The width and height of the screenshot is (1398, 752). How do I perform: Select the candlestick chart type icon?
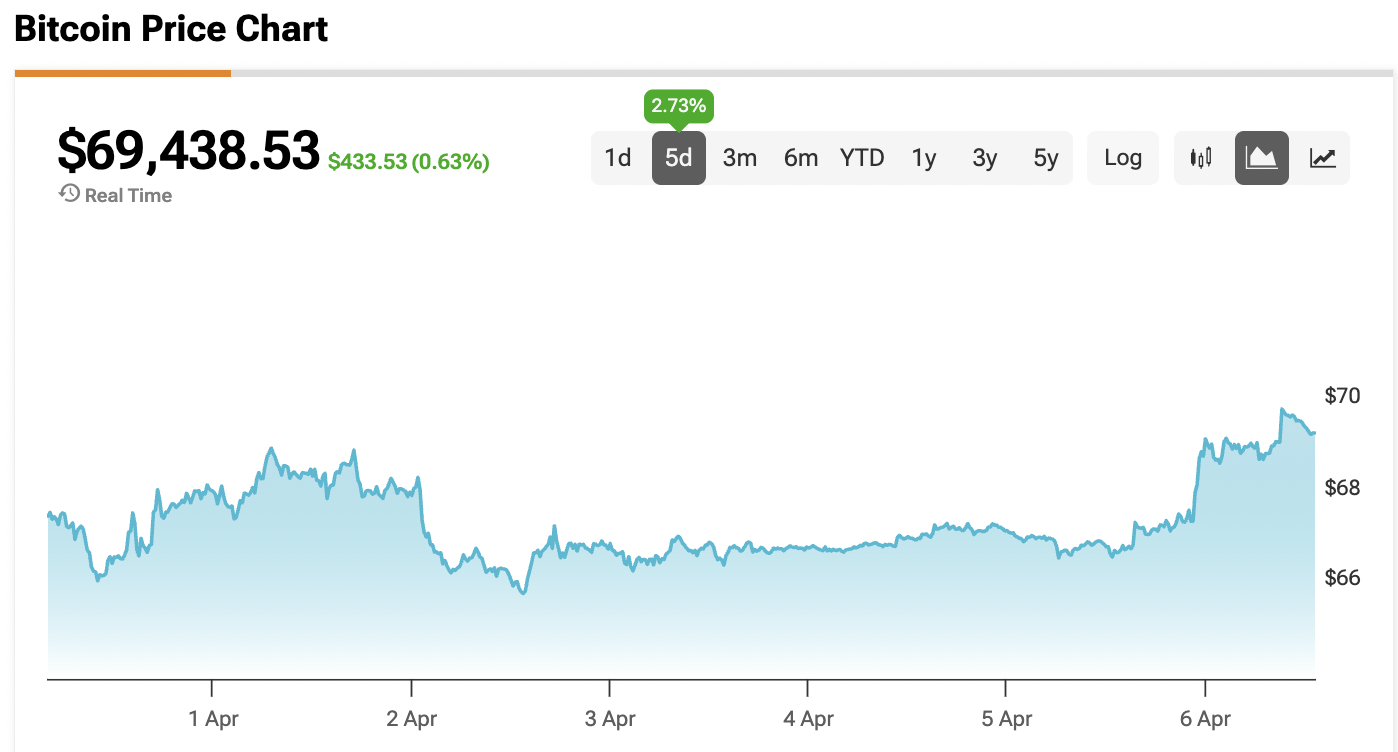pyautogui.click(x=1200, y=157)
